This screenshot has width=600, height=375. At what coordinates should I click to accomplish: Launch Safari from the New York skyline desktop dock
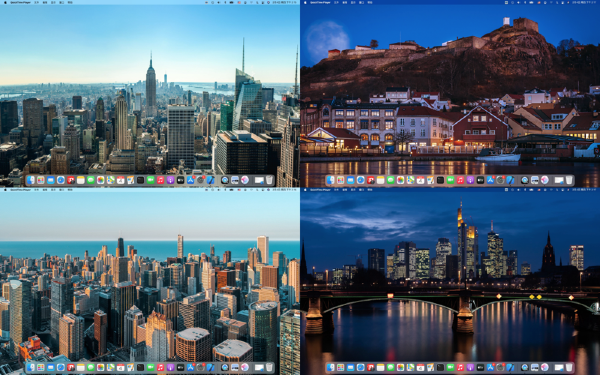point(61,180)
